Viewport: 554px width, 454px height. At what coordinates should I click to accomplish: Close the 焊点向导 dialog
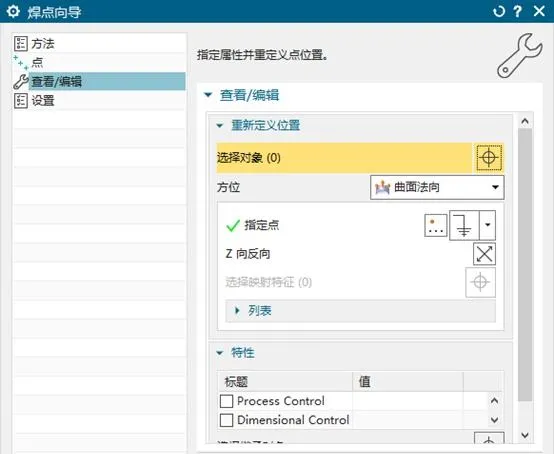[539, 11]
